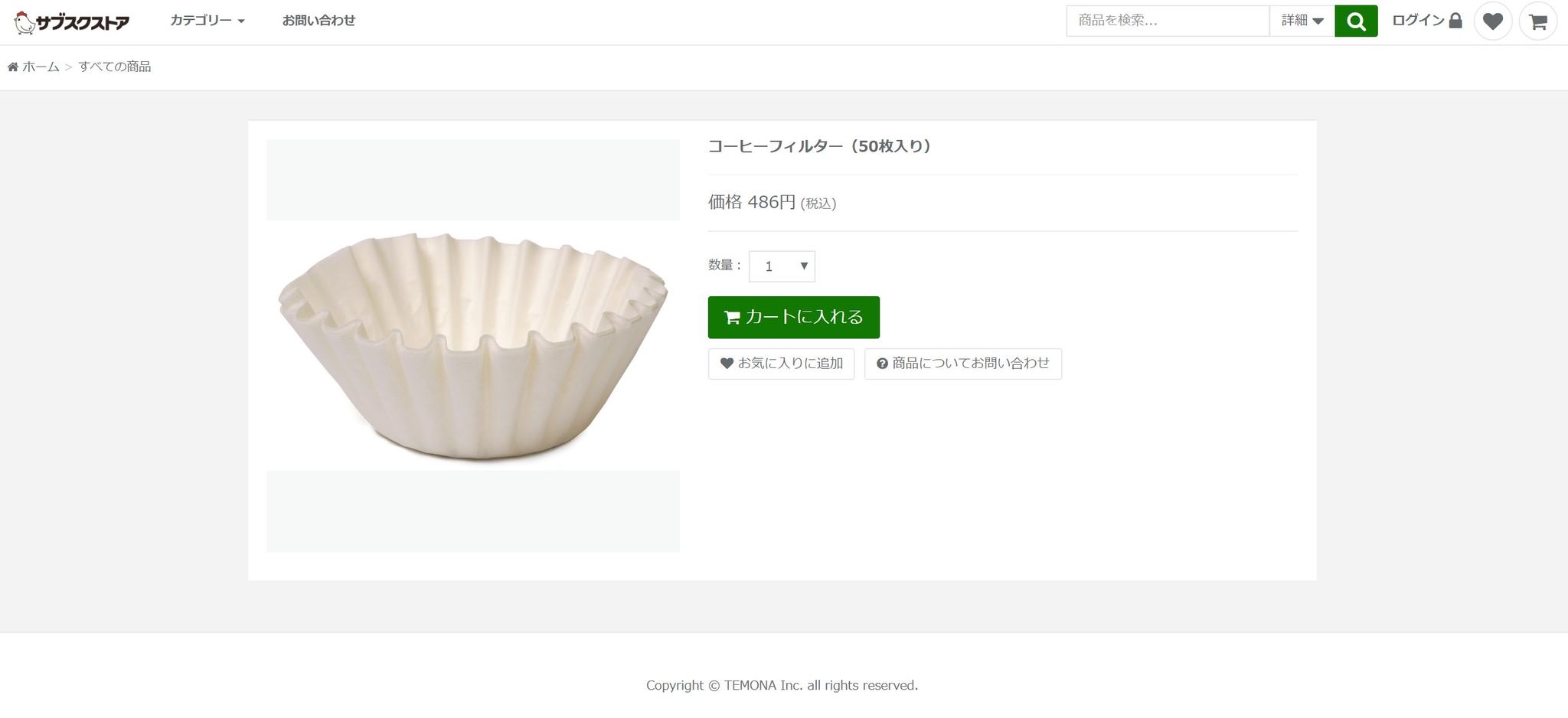The width and height of the screenshot is (1568, 718).
Task: Expand the カテゴリー dropdown menu
Action: 207,21
